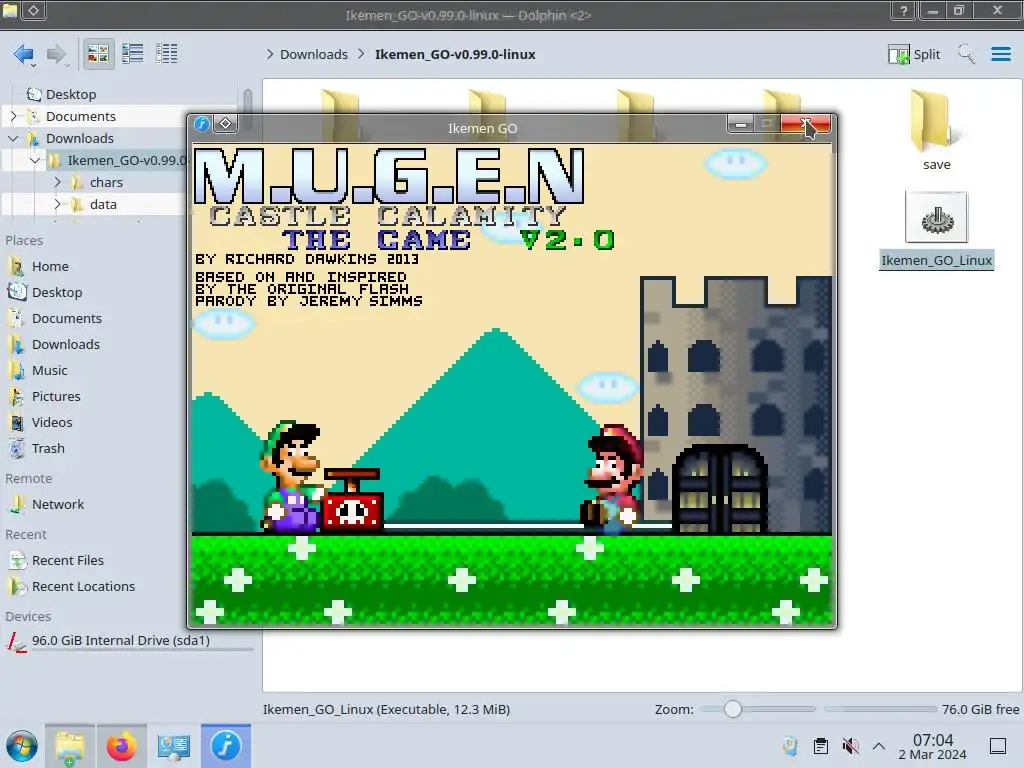This screenshot has height=768, width=1024.
Task: Expand the chars folder node
Action: [x=57, y=182]
